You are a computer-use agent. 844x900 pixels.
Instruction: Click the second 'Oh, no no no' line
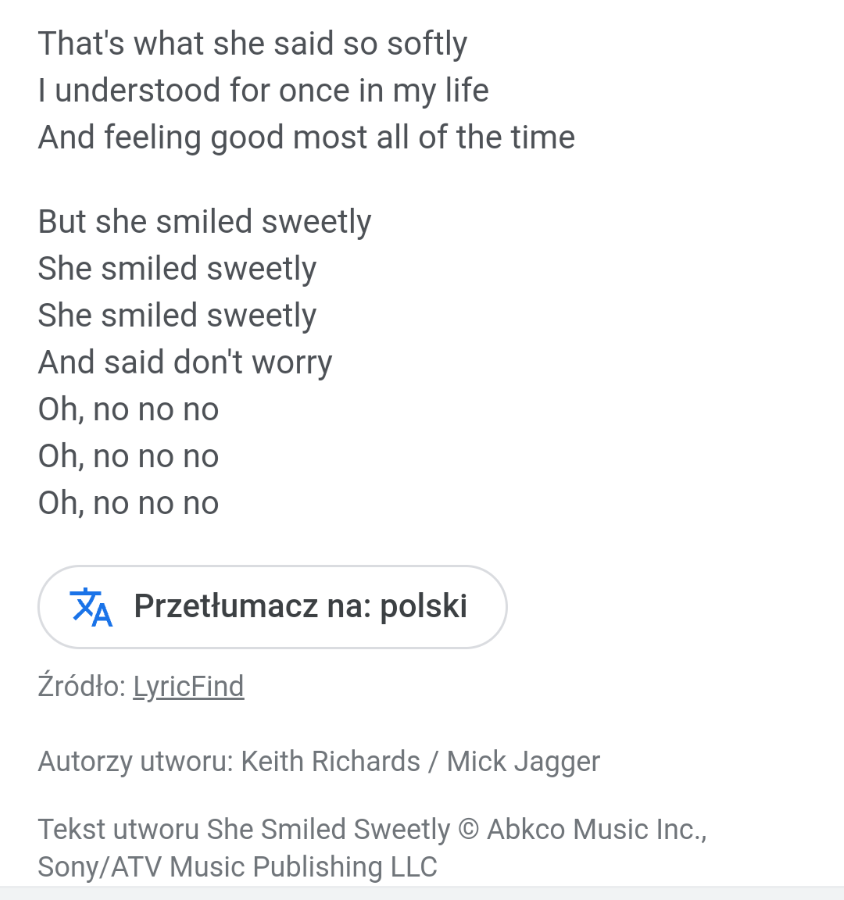[x=129, y=457]
